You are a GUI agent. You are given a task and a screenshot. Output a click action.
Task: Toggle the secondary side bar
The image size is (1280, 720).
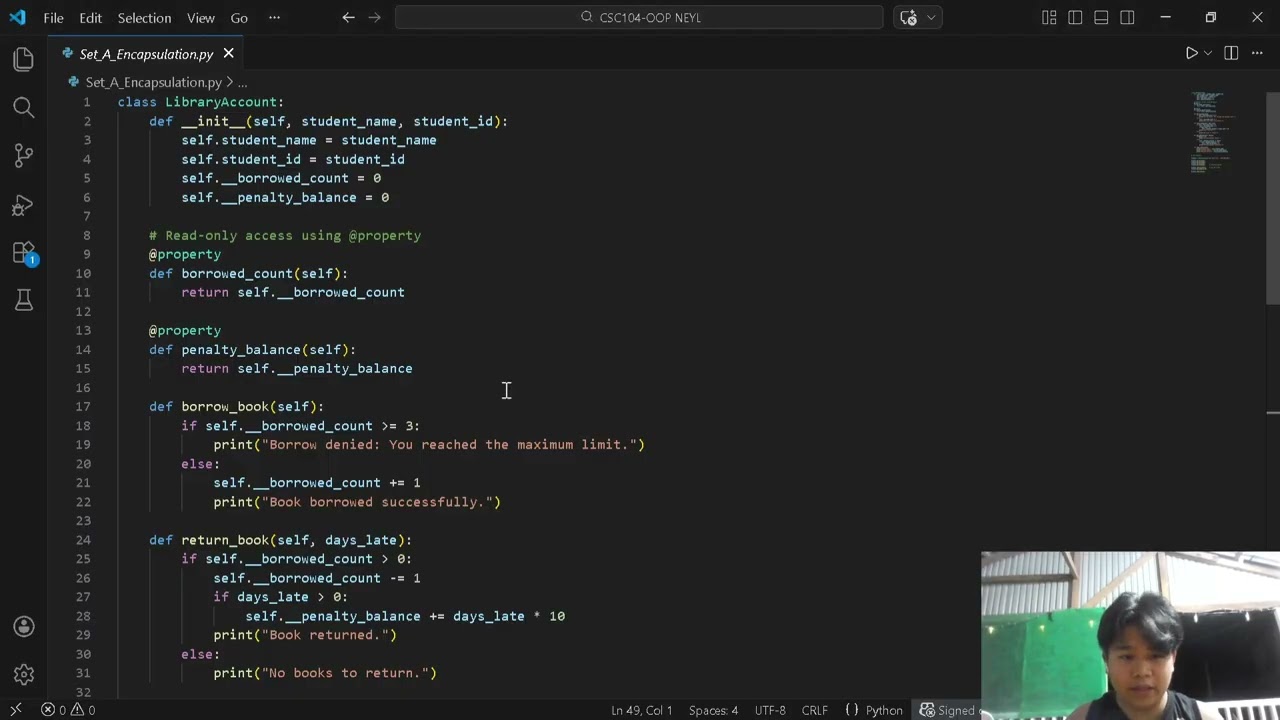tap(1127, 17)
